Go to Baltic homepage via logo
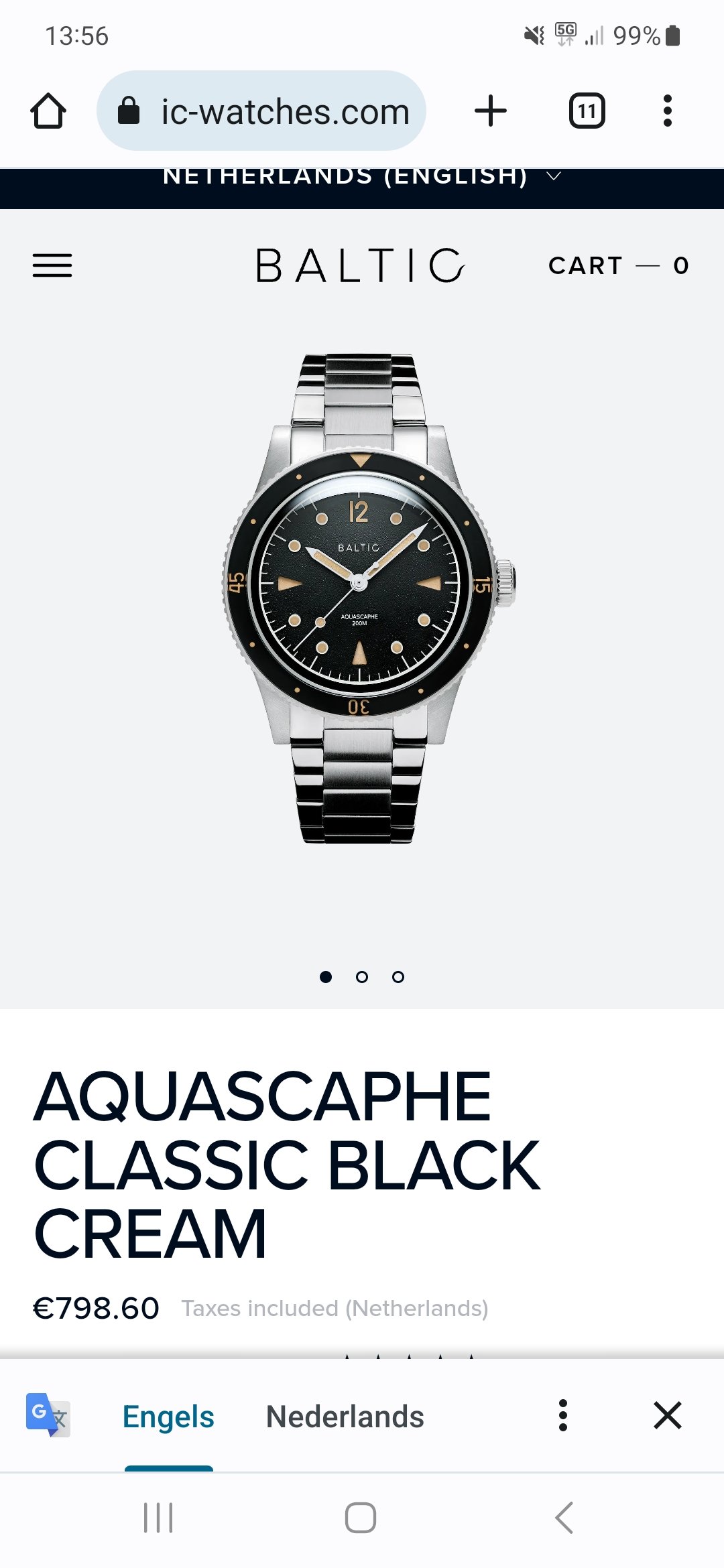Screen dimensions: 724x1568 [x=361, y=265]
